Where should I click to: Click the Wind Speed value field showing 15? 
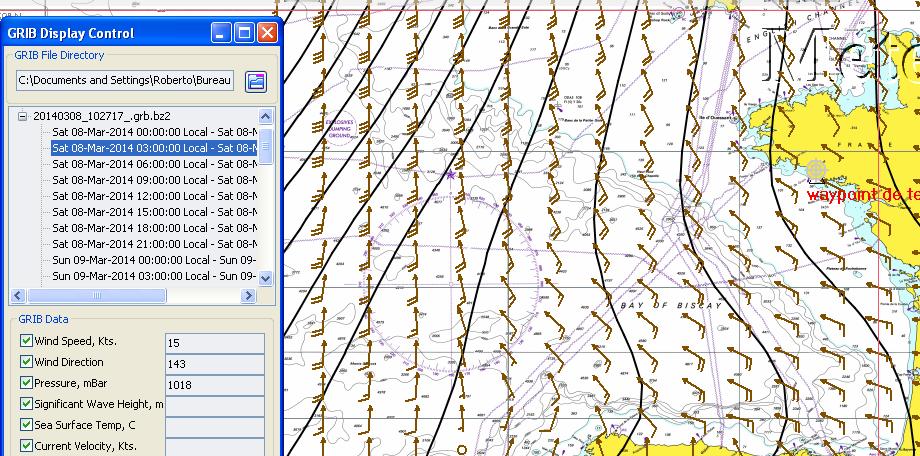215,343
